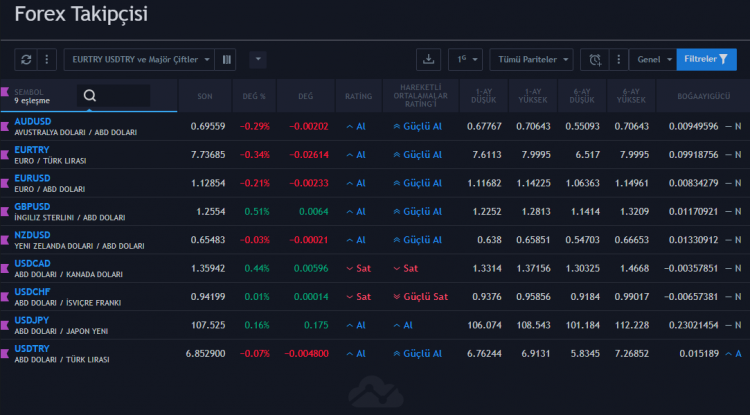
Task: Sort by the RATING column header
Action: click(359, 96)
